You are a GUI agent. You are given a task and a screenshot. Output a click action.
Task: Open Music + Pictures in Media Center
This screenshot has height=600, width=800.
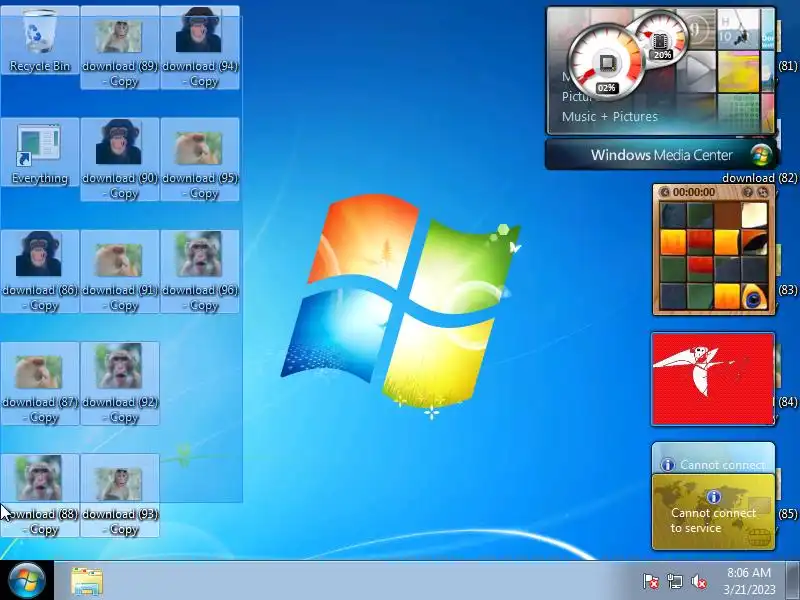click(609, 116)
